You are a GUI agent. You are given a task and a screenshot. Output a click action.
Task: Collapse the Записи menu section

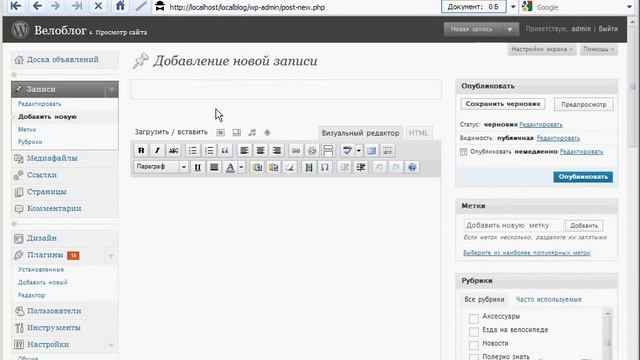tap(111, 89)
